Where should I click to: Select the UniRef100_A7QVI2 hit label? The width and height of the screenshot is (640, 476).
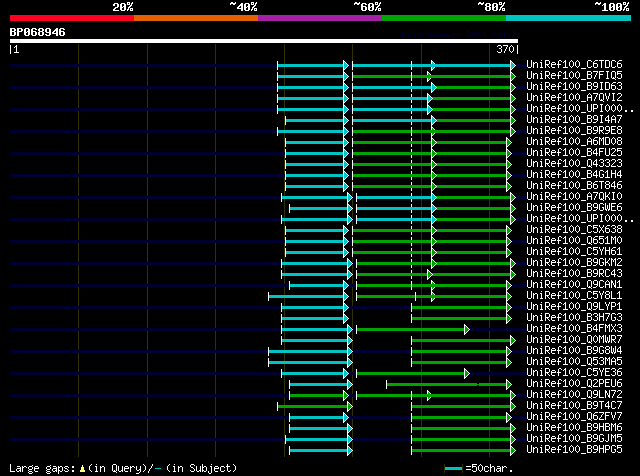[574, 98]
